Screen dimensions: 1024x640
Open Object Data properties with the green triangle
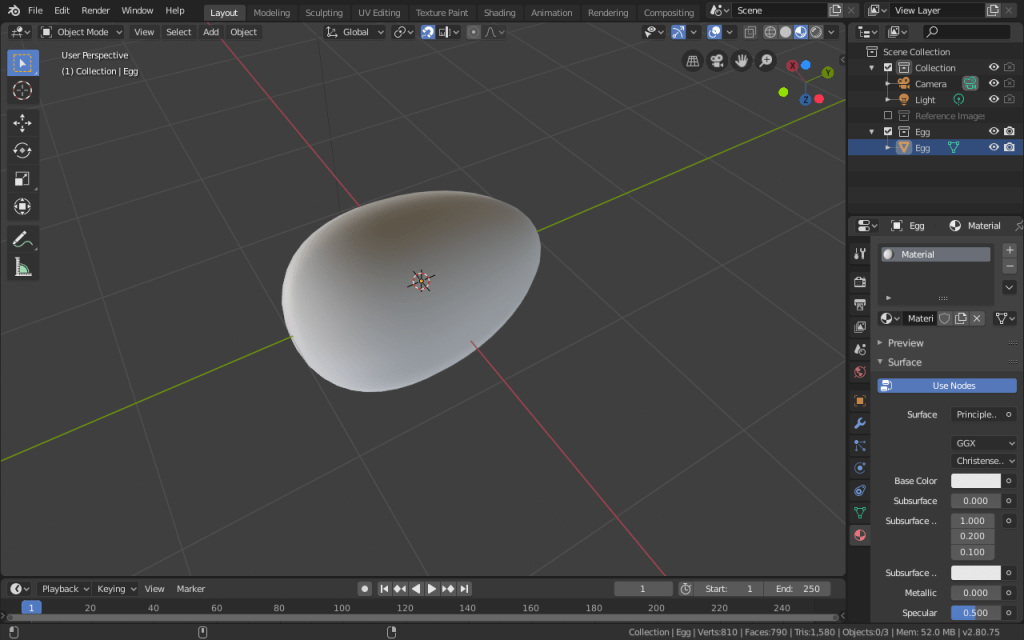click(859, 512)
